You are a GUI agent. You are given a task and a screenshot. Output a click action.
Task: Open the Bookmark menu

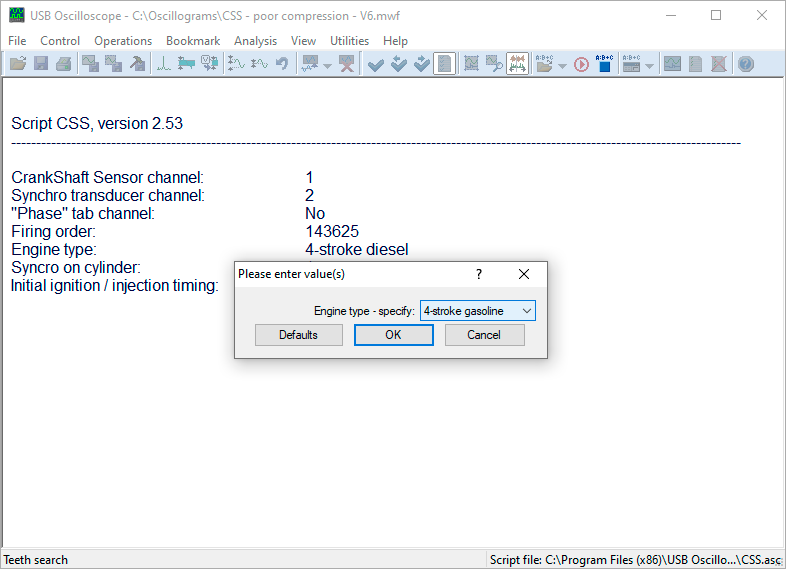pyautogui.click(x=193, y=41)
